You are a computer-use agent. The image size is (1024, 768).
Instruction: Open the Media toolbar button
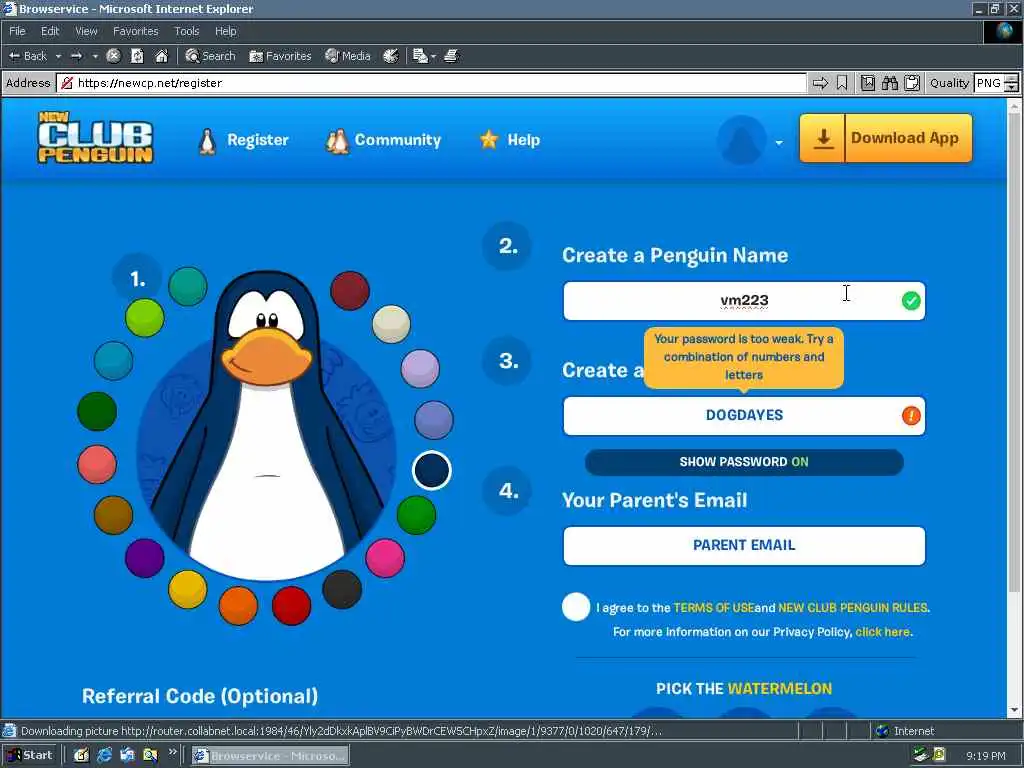(x=348, y=56)
